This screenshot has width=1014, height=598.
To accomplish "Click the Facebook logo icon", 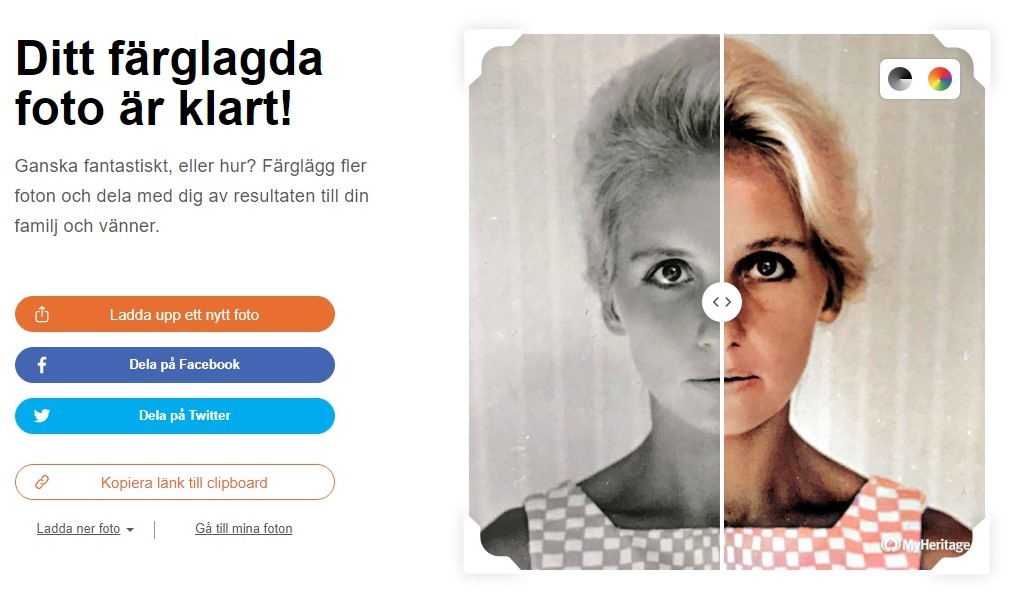I will tap(42, 365).
